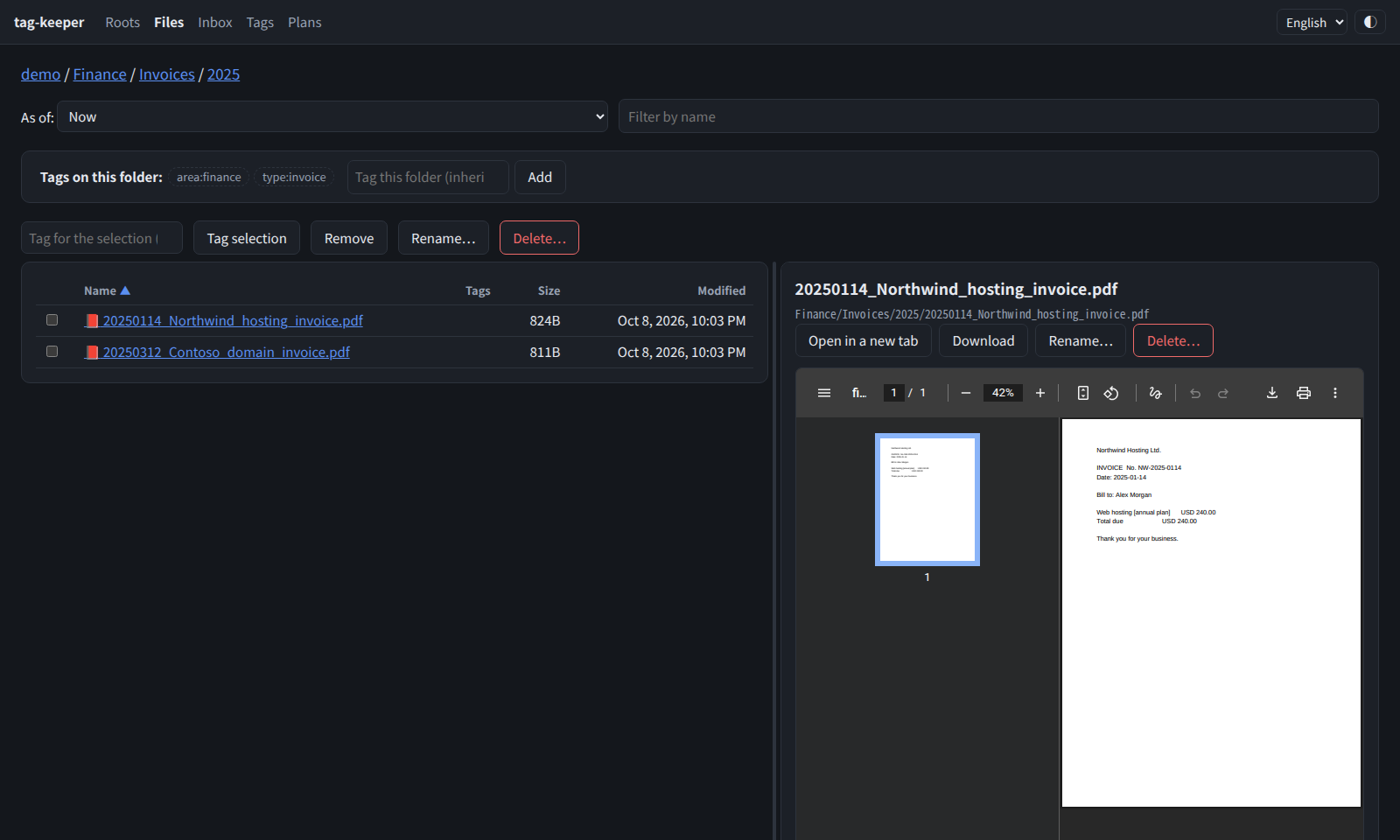Click the PDF icon beside Northwind hosting invoice
Screen dimensions: 1400x840
(x=92, y=321)
